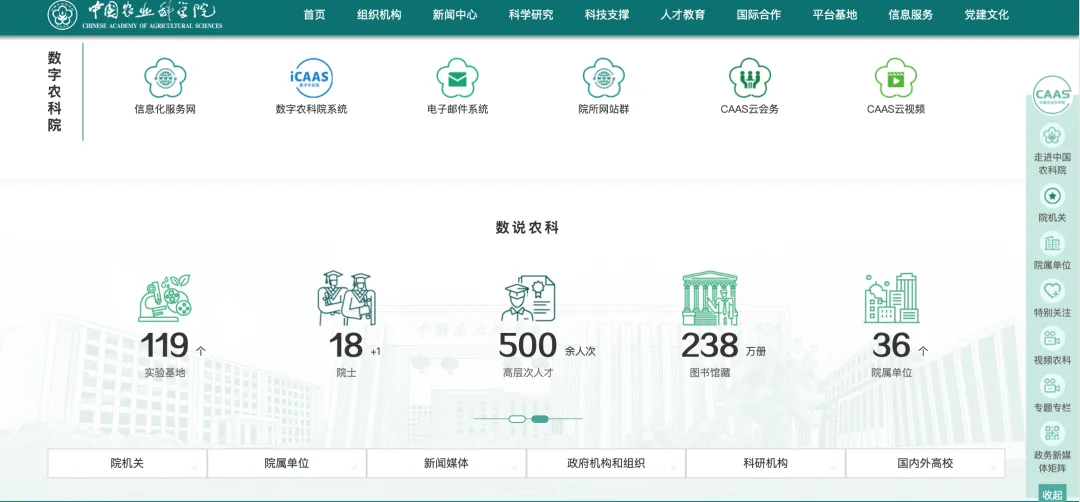
Task: Select the first carousel pagination dot
Action: click(x=517, y=419)
